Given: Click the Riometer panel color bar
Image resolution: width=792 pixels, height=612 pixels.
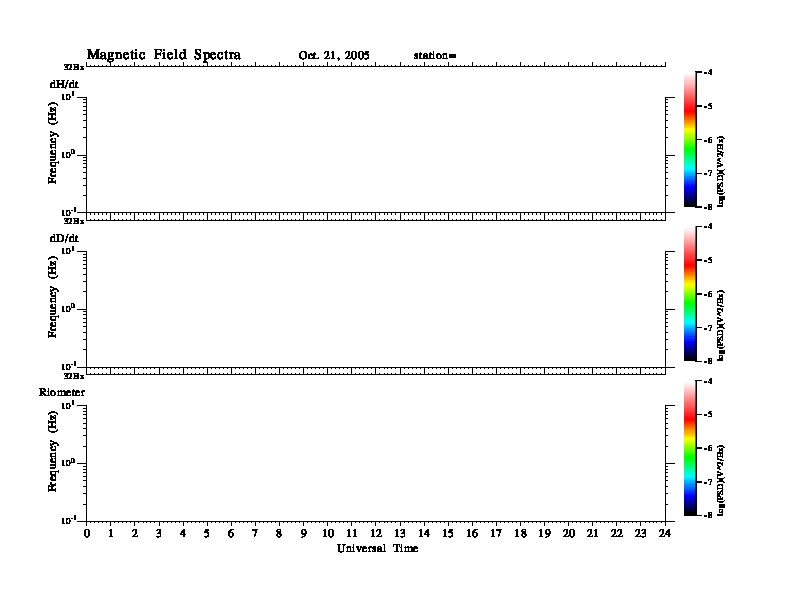Looking at the screenshot, I should click(690, 448).
